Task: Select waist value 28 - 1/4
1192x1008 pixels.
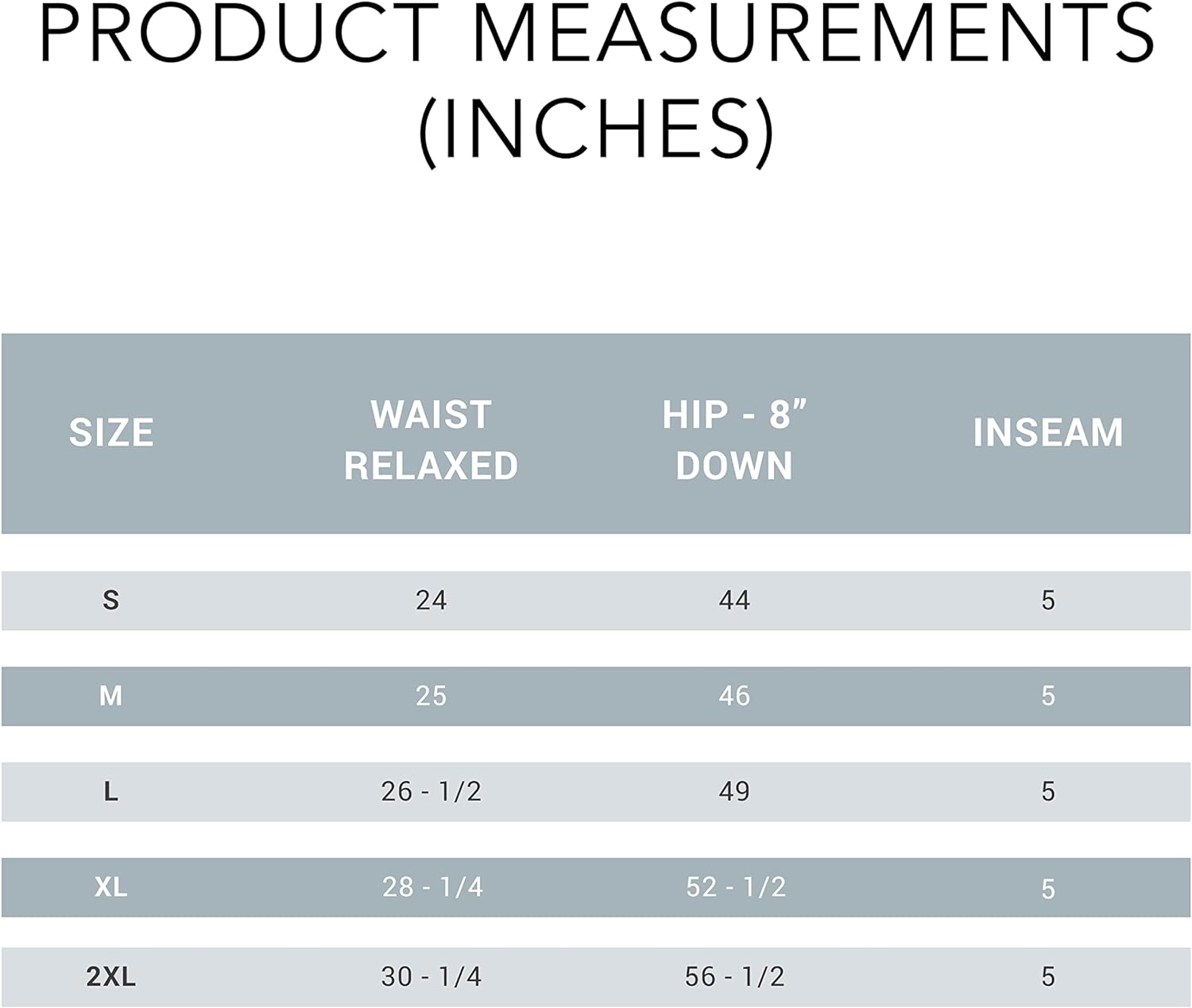Action: point(432,886)
